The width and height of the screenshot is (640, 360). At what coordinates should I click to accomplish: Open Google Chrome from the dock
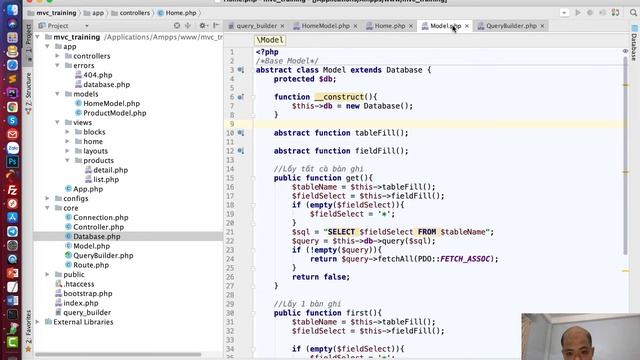click(12, 107)
